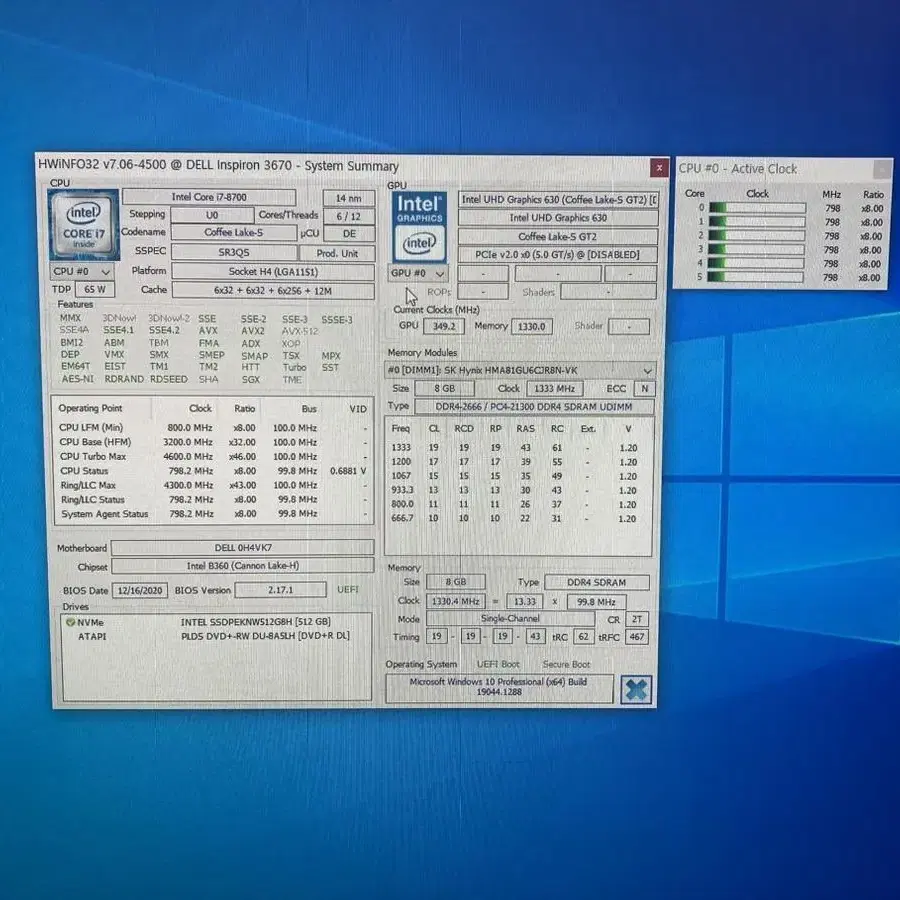The image size is (900, 900).
Task: Click the BIOS Version 2.17.1 field
Action: (x=281, y=589)
